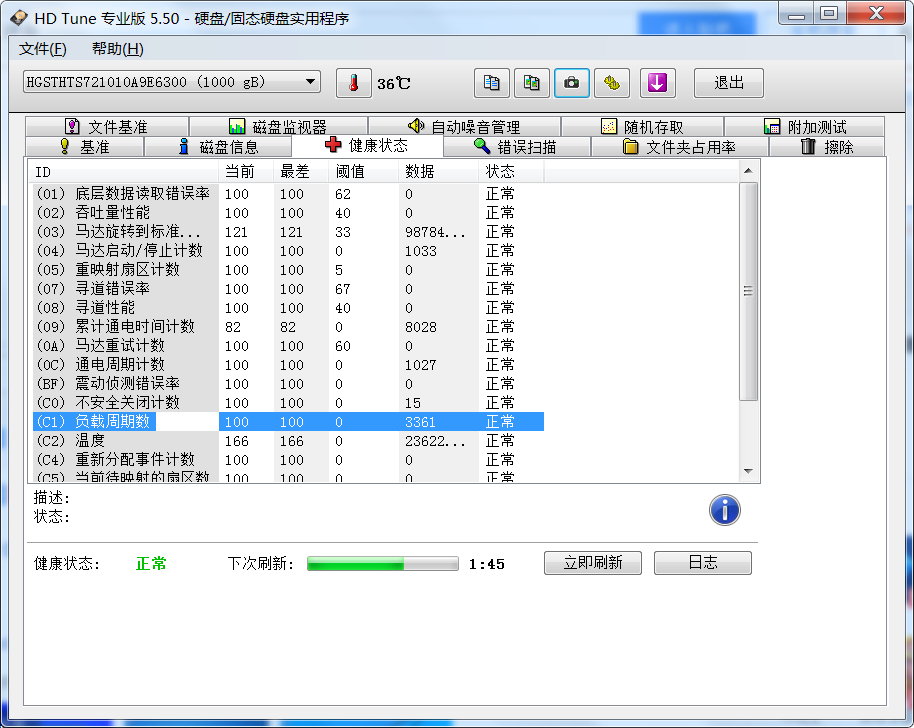This screenshot has width=914, height=728.
Task: Click the blue information icon
Action: click(x=725, y=510)
